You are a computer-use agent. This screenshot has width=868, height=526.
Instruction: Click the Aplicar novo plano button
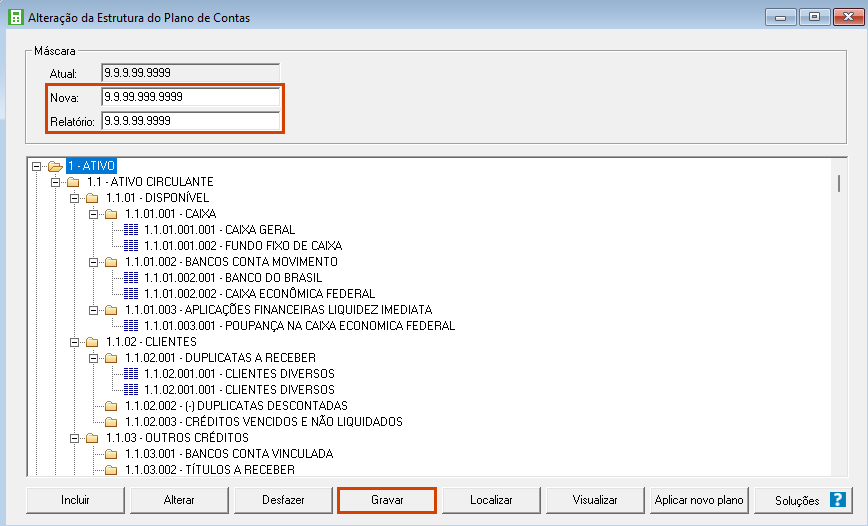coord(699,500)
